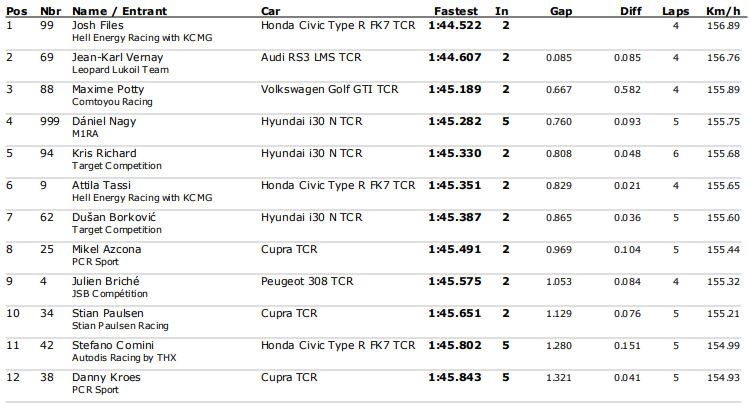Click the Gap column header
This screenshot has width=749, height=409.
click(561, 11)
